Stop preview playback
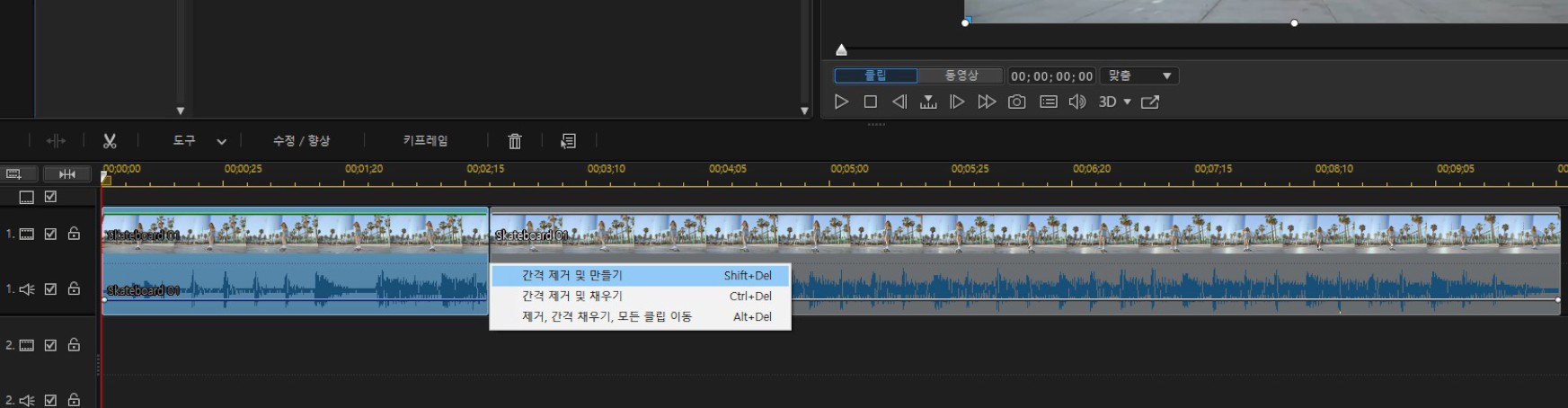 (x=870, y=102)
